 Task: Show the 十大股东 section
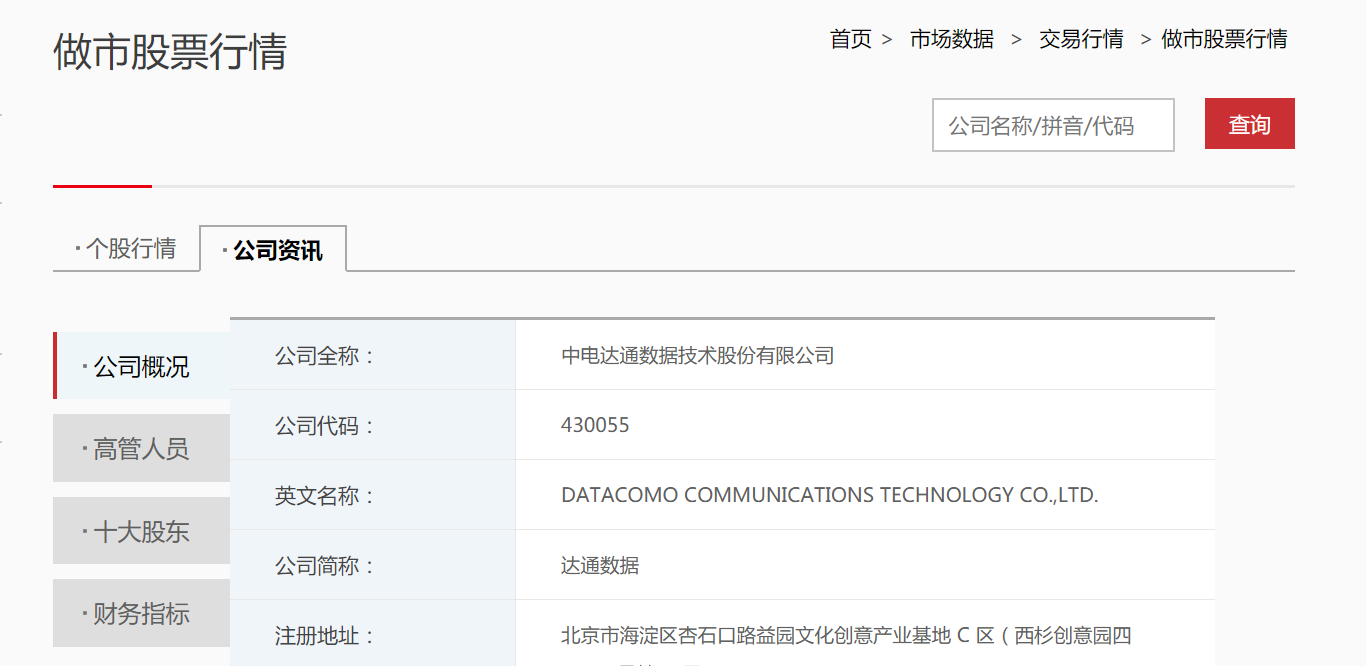pyautogui.click(x=142, y=531)
